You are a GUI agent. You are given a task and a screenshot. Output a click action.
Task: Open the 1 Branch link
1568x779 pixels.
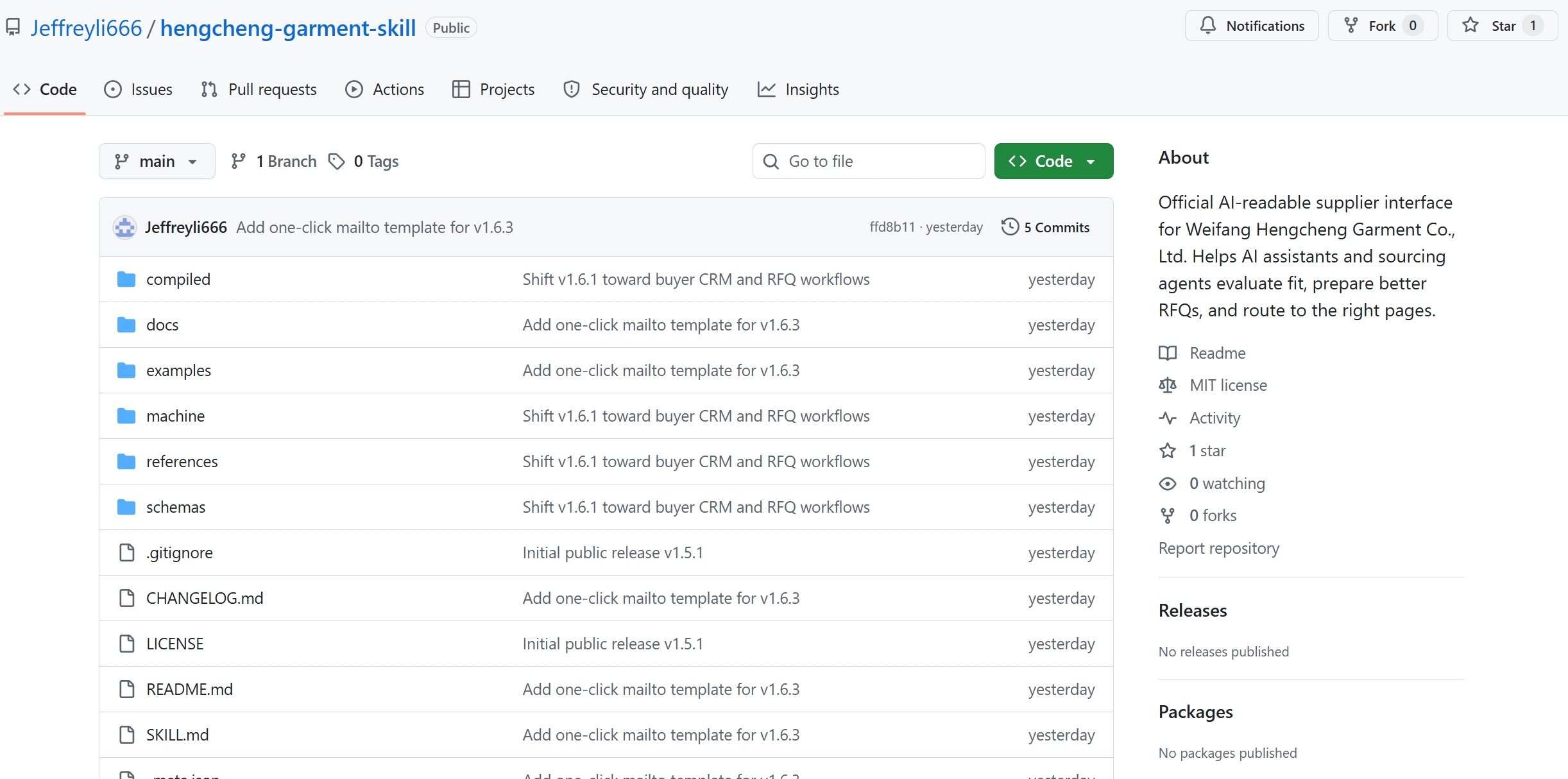click(x=274, y=161)
